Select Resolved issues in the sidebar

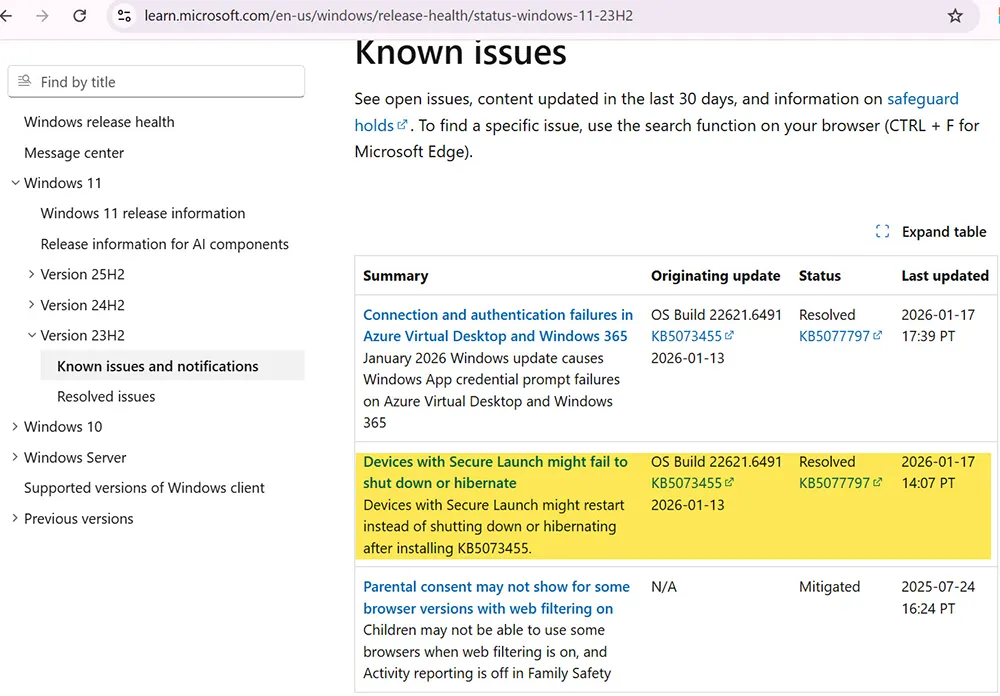click(105, 396)
